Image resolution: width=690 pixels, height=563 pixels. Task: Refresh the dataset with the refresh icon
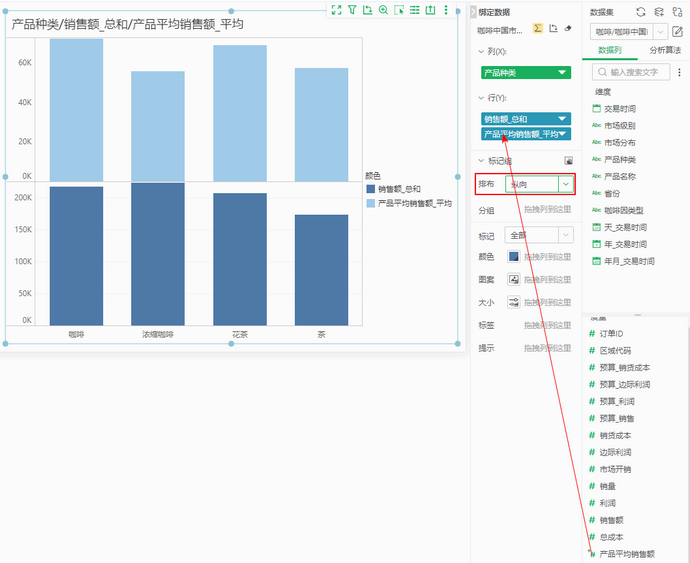641,11
